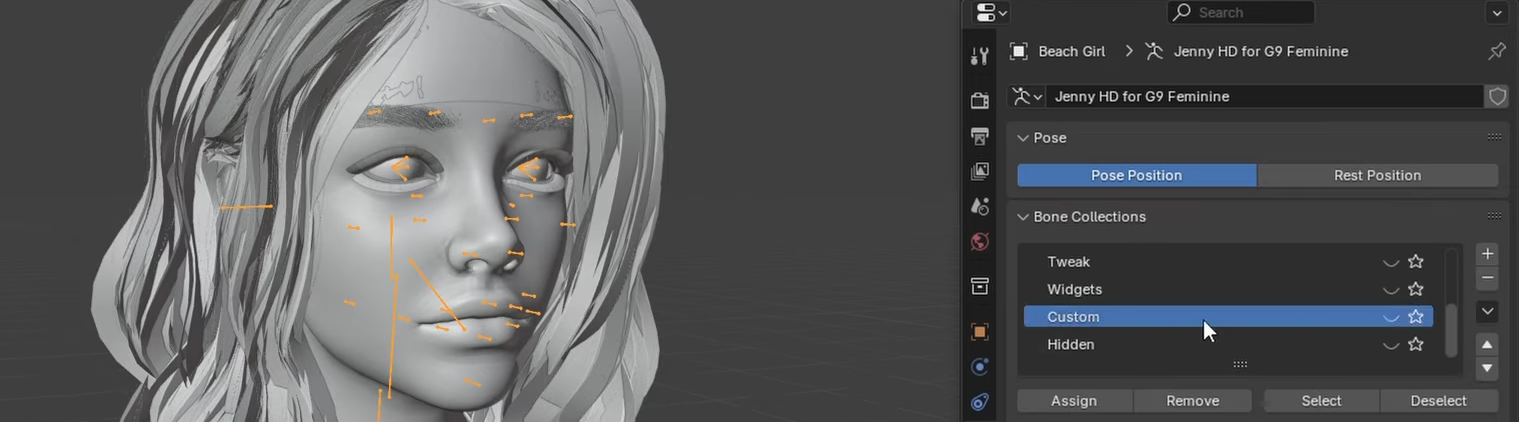Open the Physics properties tab icon

(x=980, y=367)
